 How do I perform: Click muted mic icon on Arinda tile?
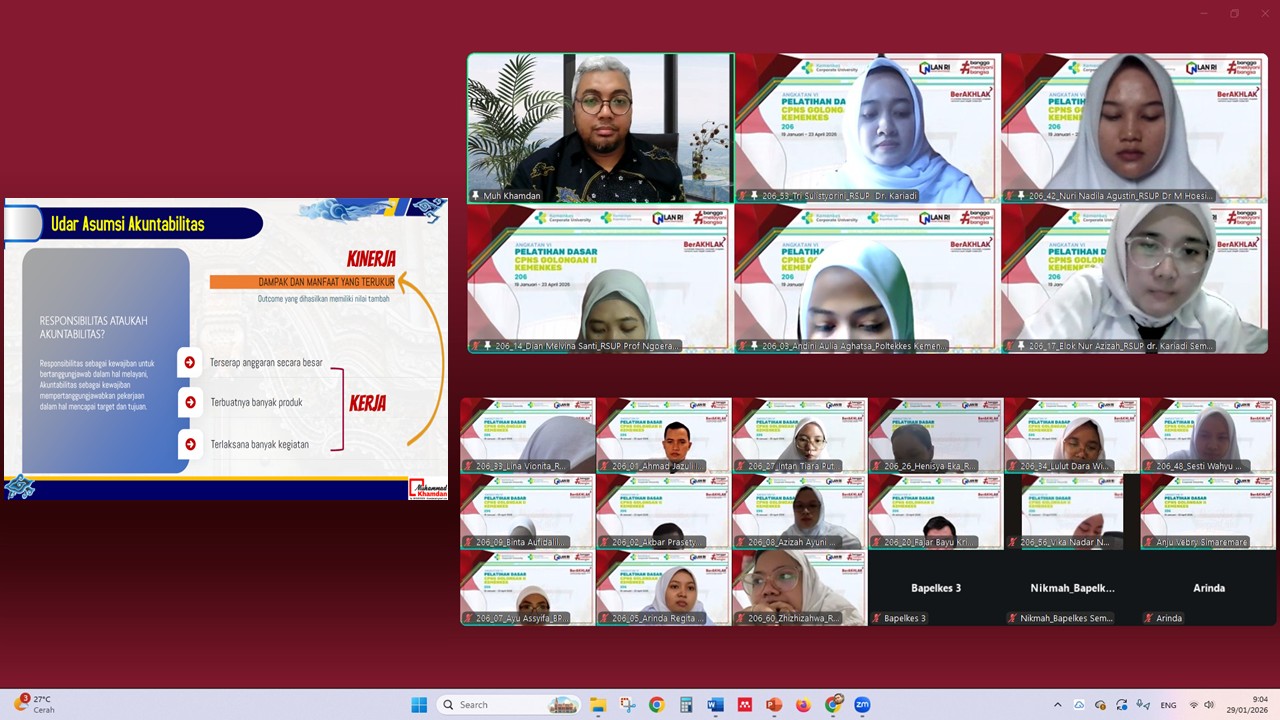tap(1149, 619)
